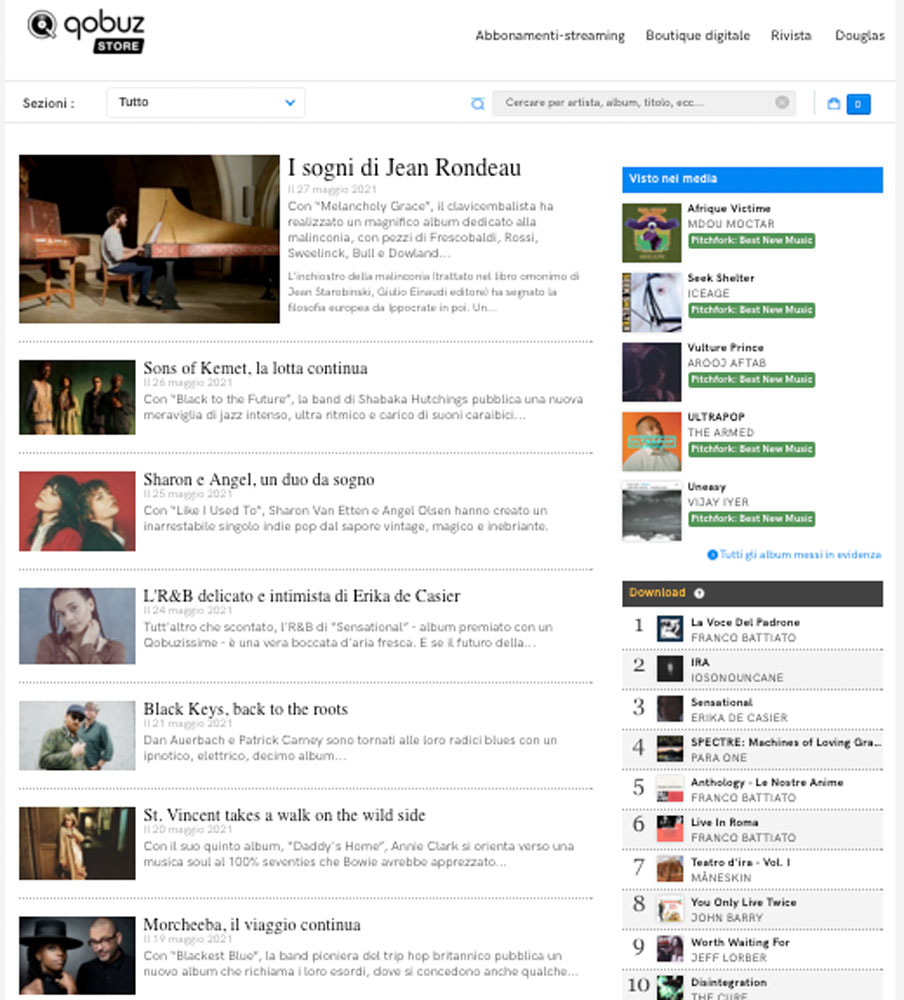The height and width of the screenshot is (1000, 904).
Task: Click the Visto nei media header
Action: click(x=753, y=179)
